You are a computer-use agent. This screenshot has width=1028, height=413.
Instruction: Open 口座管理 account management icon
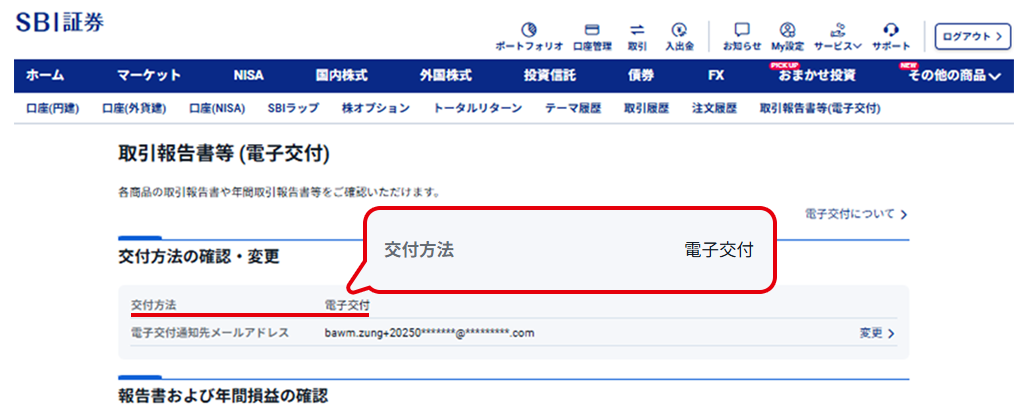click(x=591, y=37)
